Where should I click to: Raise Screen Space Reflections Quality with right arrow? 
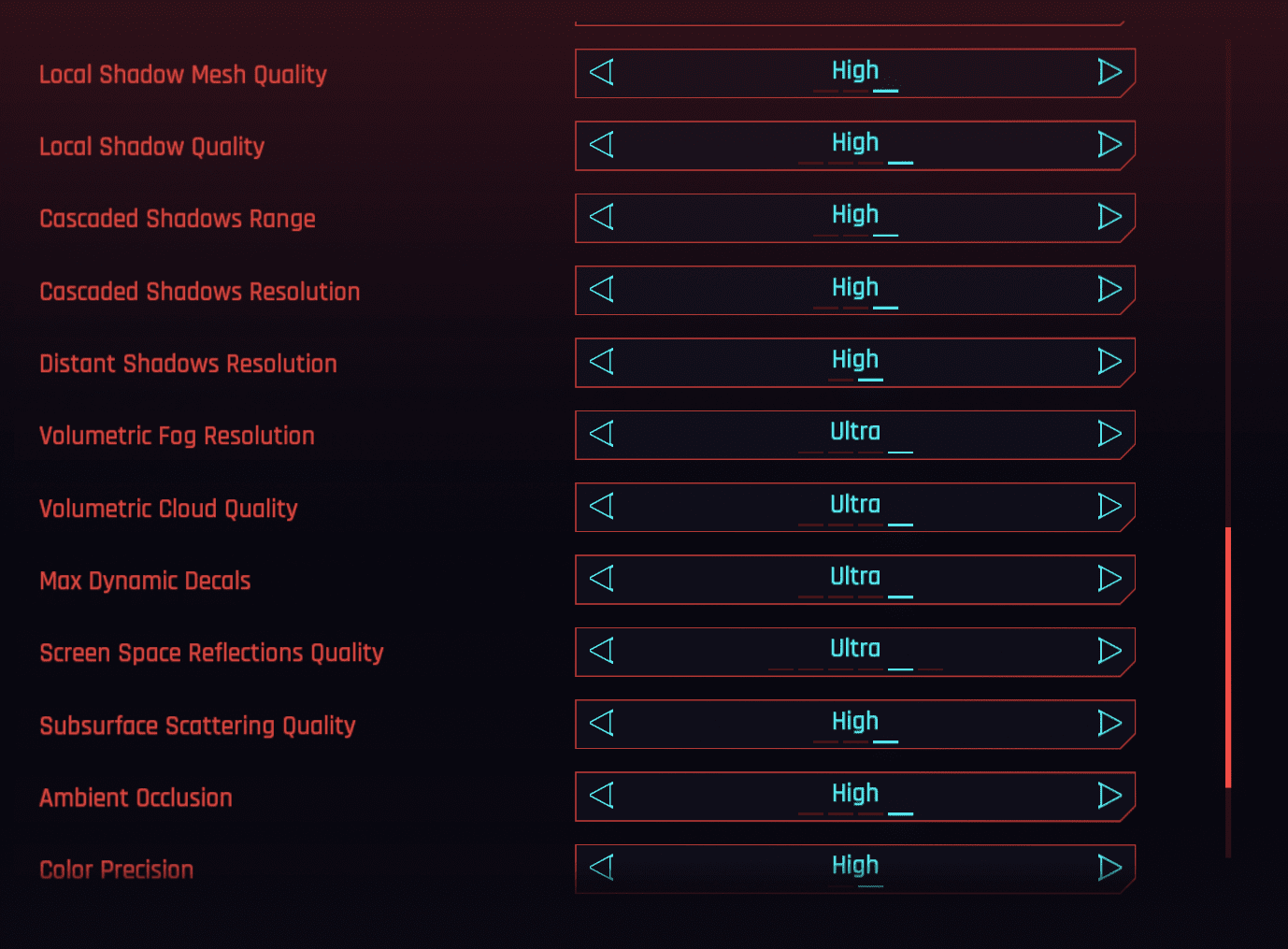pos(1109,651)
